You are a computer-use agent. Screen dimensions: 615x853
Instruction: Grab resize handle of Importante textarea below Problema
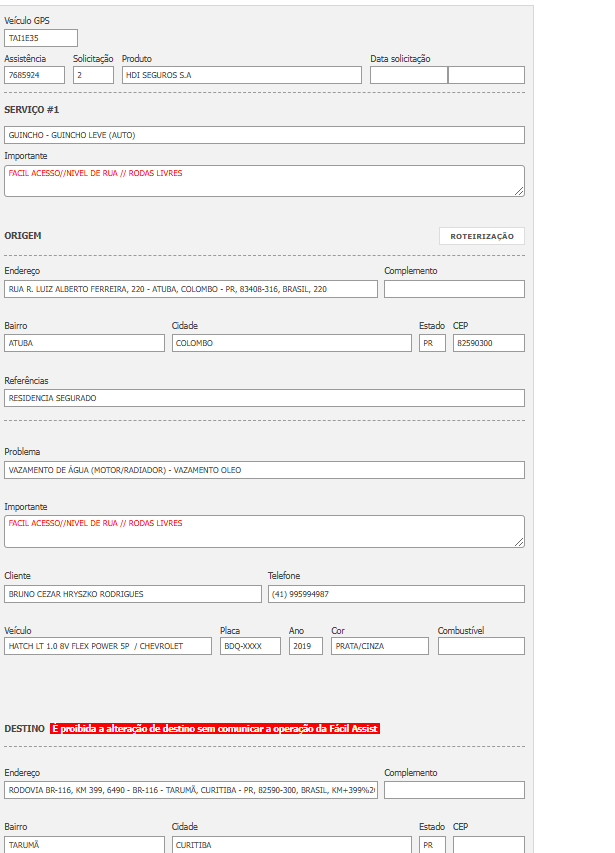(519, 542)
